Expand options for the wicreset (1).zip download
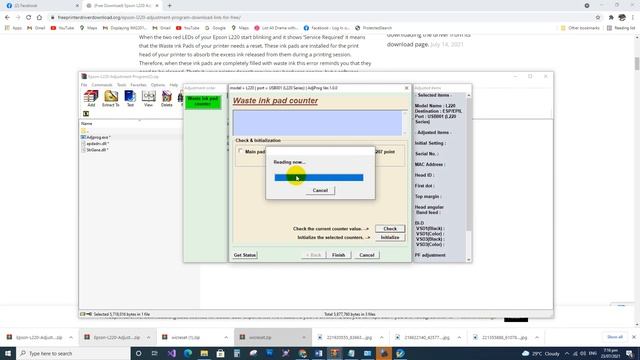640x360 pixels. point(226,338)
